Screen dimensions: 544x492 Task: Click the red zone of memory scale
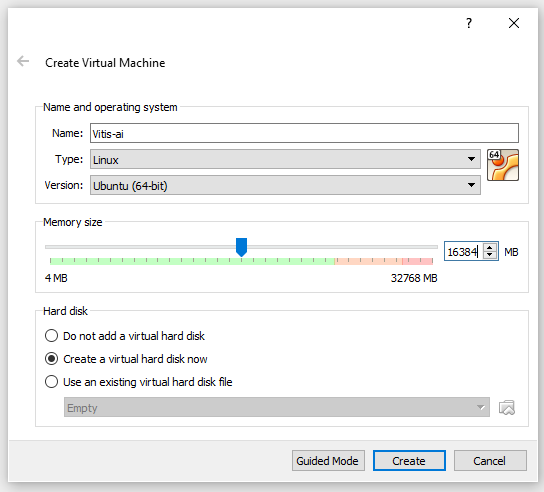417,261
